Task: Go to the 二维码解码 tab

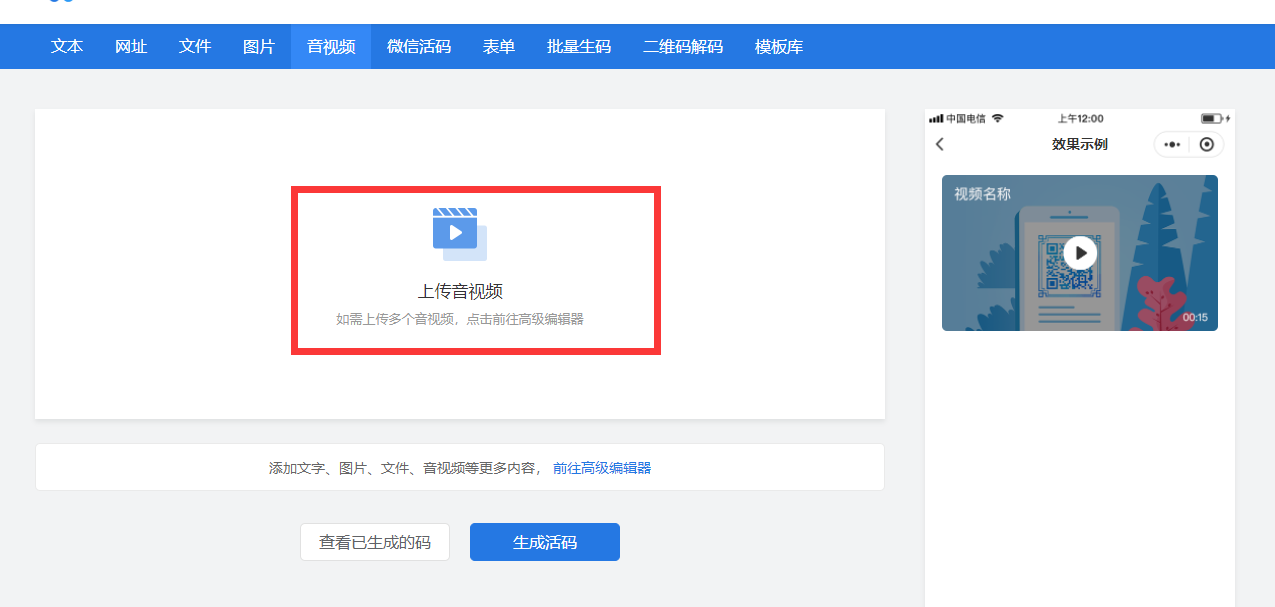Action: click(683, 46)
